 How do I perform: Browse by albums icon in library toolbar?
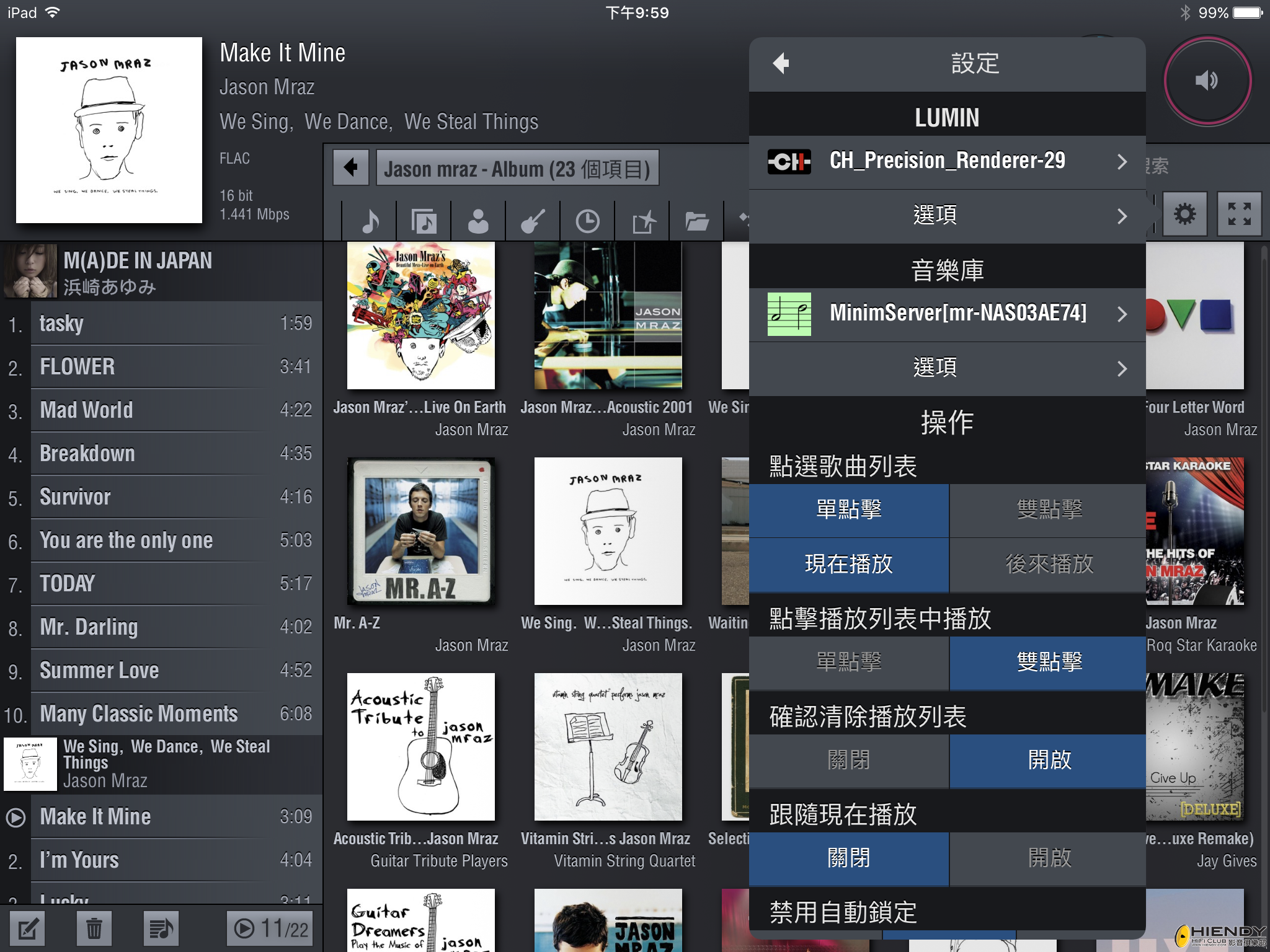tap(424, 221)
